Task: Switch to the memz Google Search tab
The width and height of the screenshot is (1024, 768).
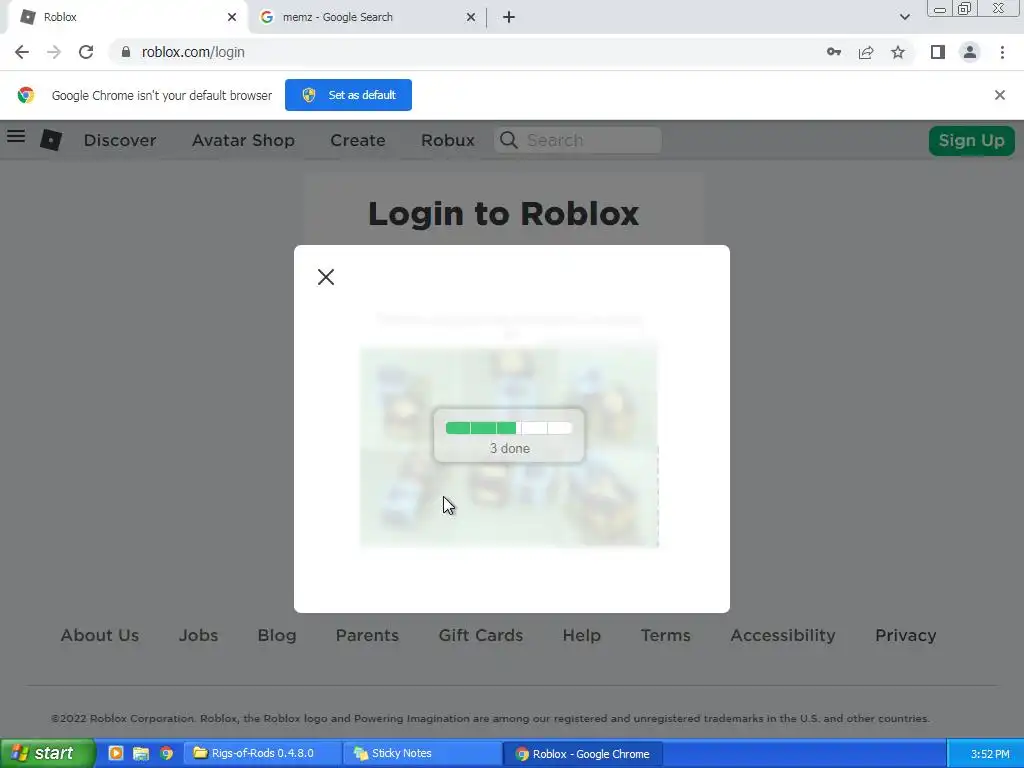Action: pyautogui.click(x=367, y=17)
